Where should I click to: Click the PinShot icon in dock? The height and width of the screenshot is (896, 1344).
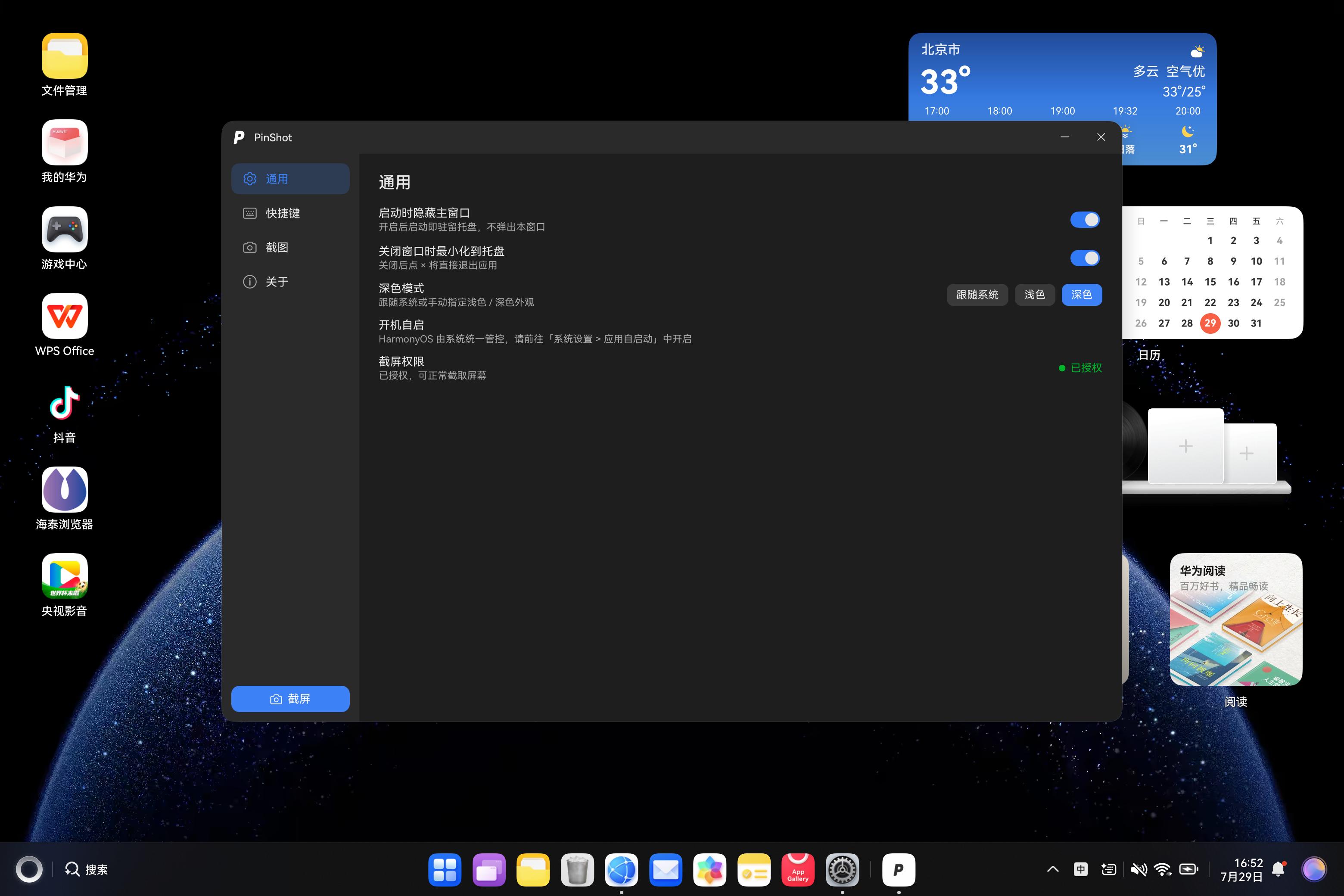[899, 870]
